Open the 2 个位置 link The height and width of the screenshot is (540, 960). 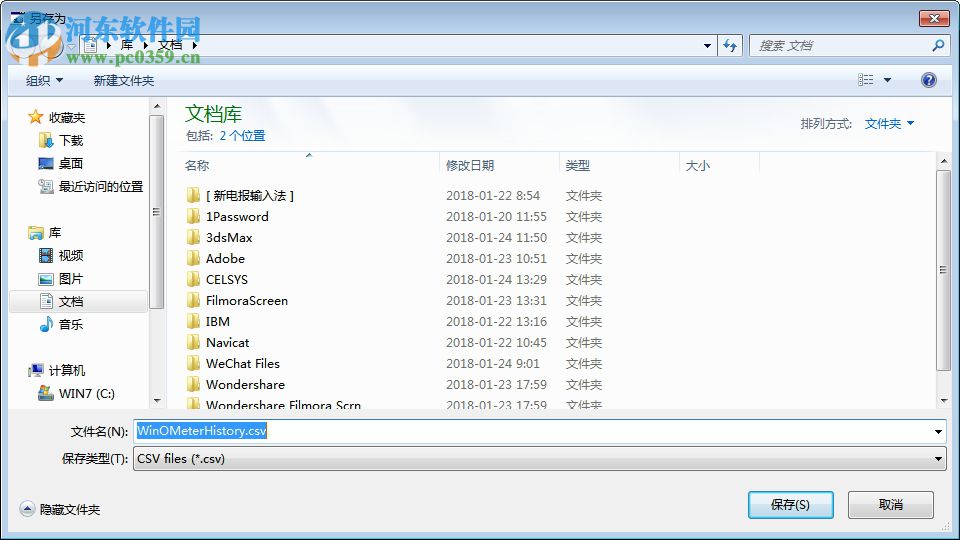242,136
